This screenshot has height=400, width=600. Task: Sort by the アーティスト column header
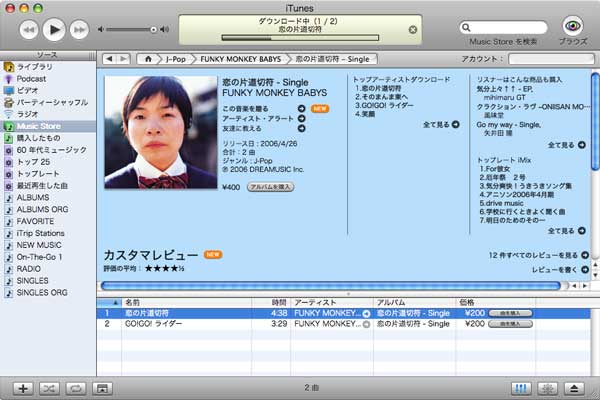[x=332, y=302]
